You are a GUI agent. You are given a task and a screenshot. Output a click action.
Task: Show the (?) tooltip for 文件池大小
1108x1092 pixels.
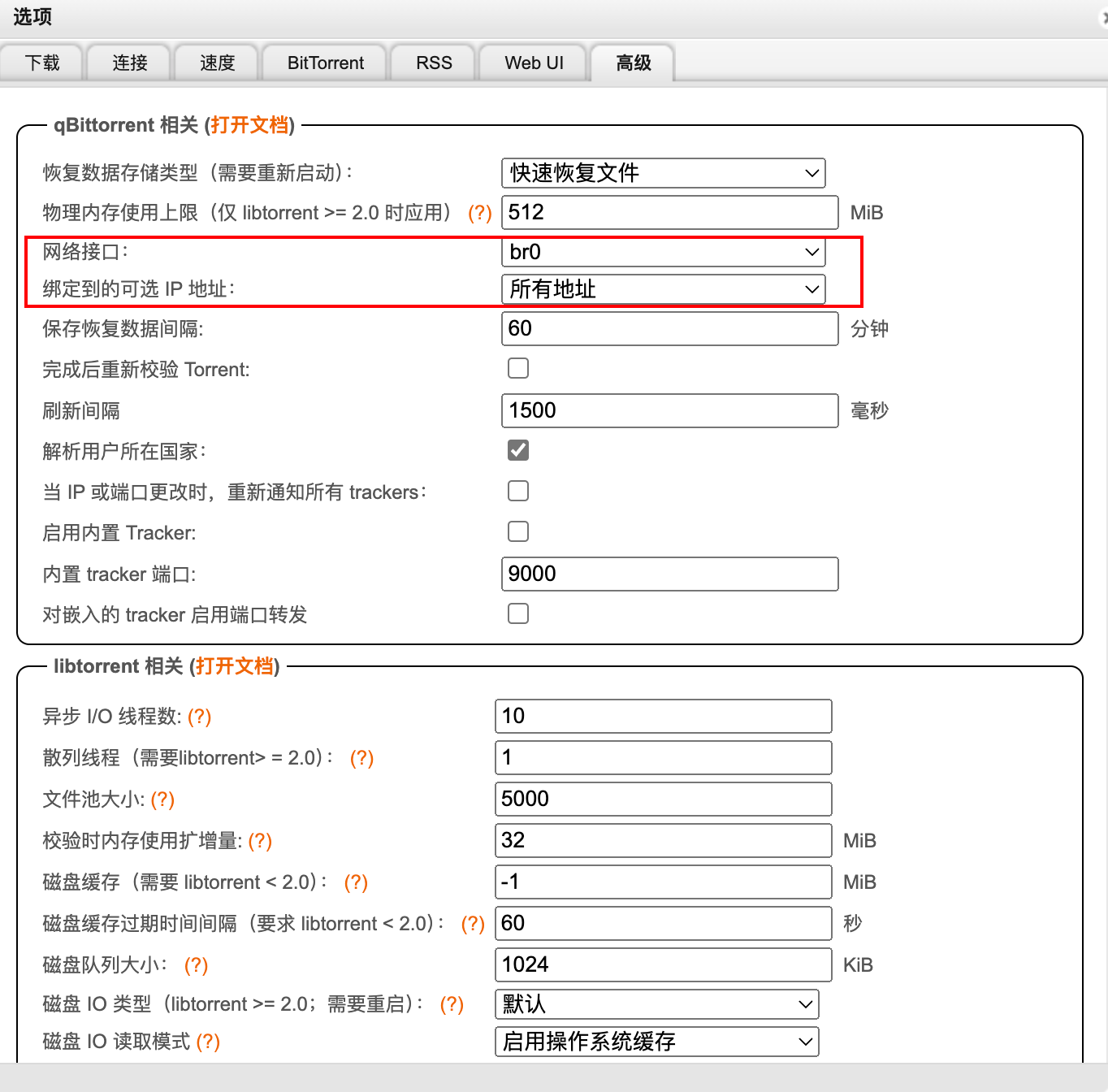pyautogui.click(x=162, y=799)
